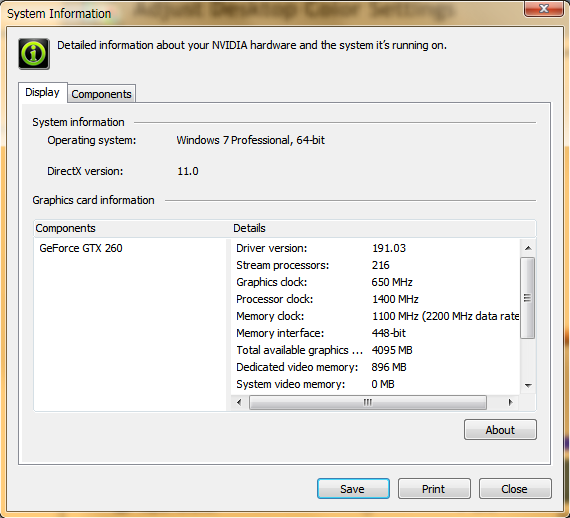The width and height of the screenshot is (570, 518).
Task: Click the Detailed information about NVIDIA hardware text
Action: pos(252,45)
